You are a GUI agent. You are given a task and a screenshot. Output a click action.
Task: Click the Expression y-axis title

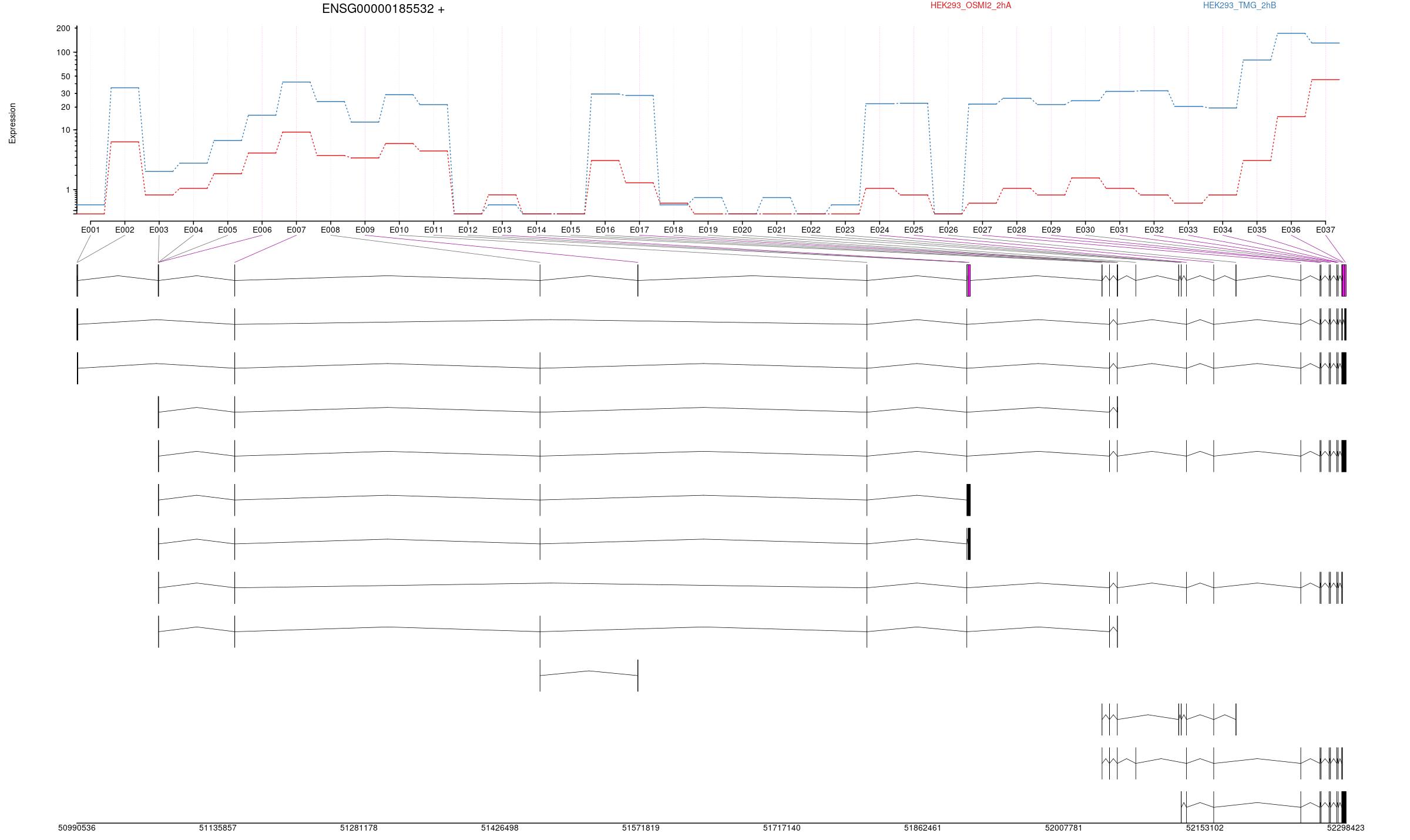point(12,123)
